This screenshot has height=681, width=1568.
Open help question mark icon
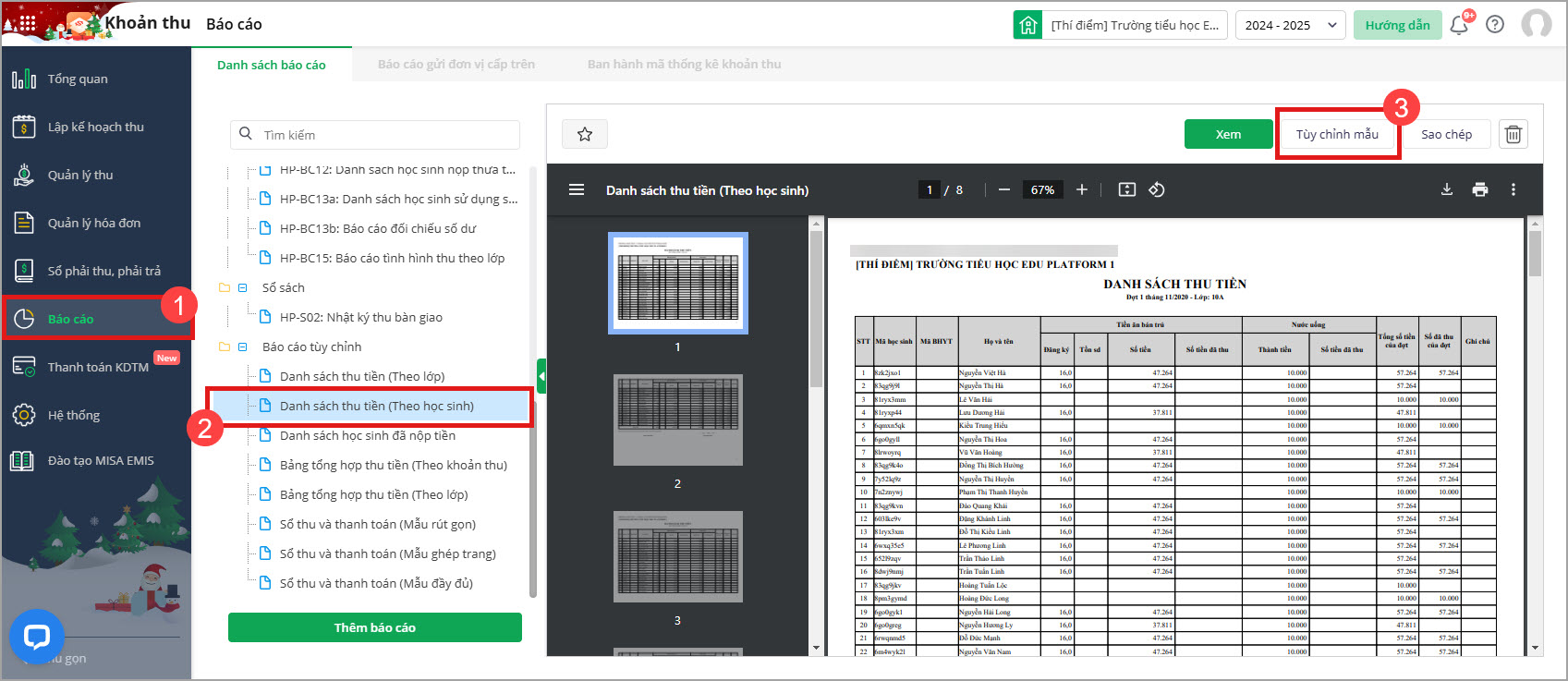point(1494,25)
